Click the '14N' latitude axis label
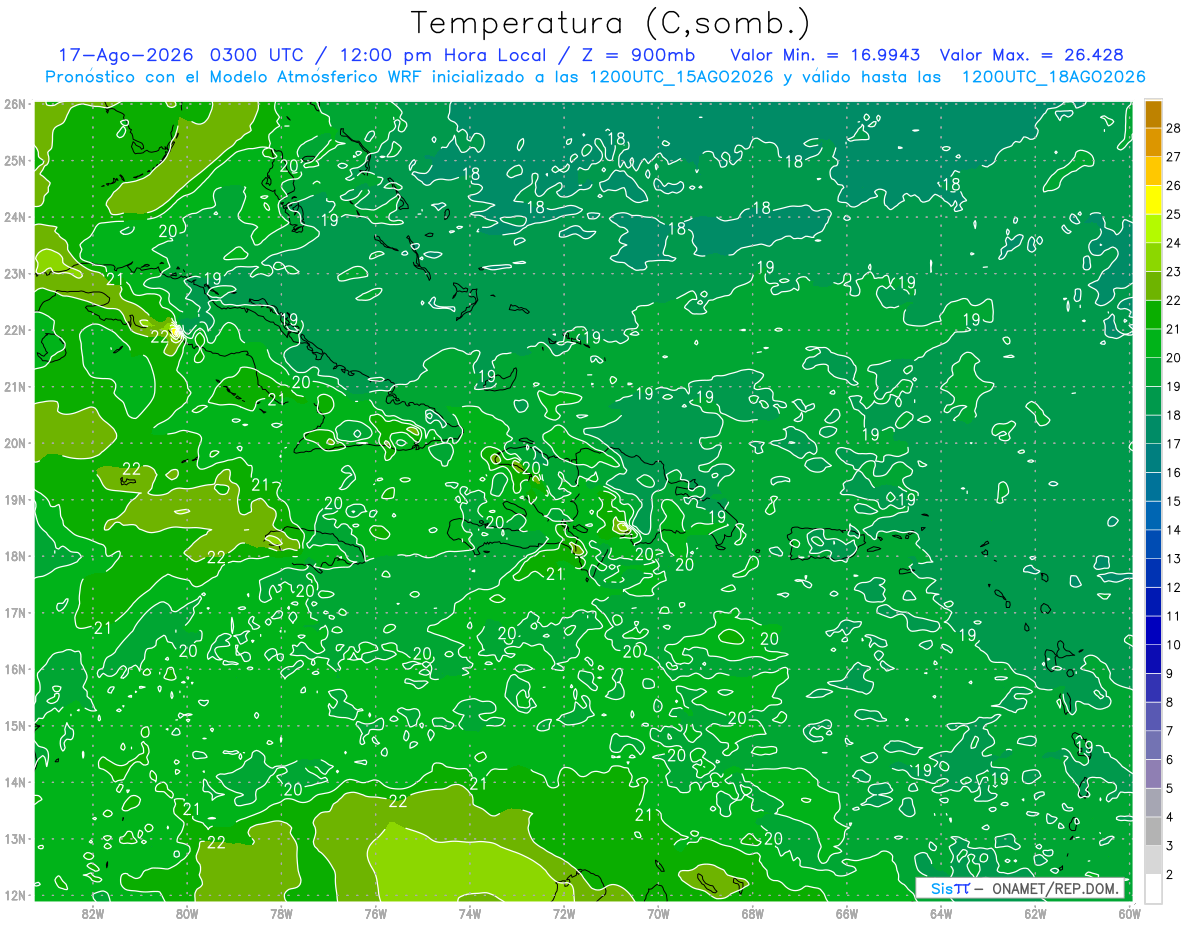The width and height of the screenshot is (1200, 927). (x=14, y=782)
